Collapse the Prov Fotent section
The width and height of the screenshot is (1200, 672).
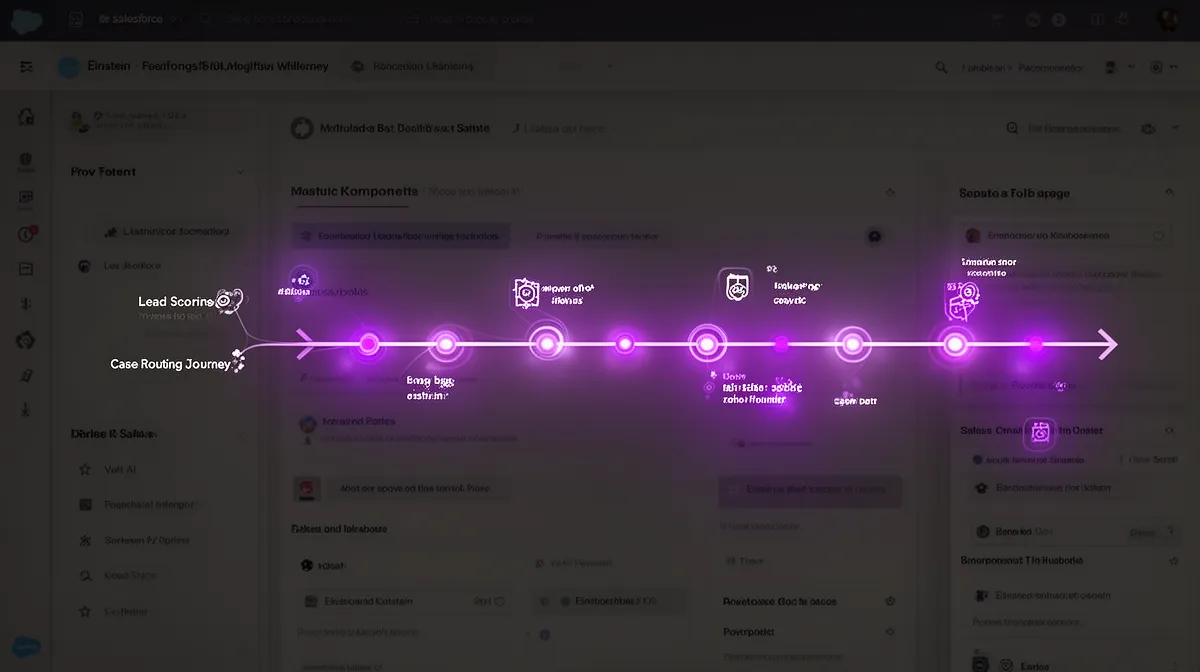coord(240,171)
